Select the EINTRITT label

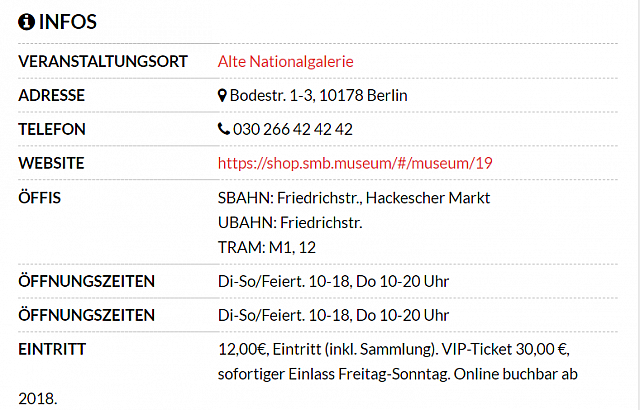pos(52,349)
